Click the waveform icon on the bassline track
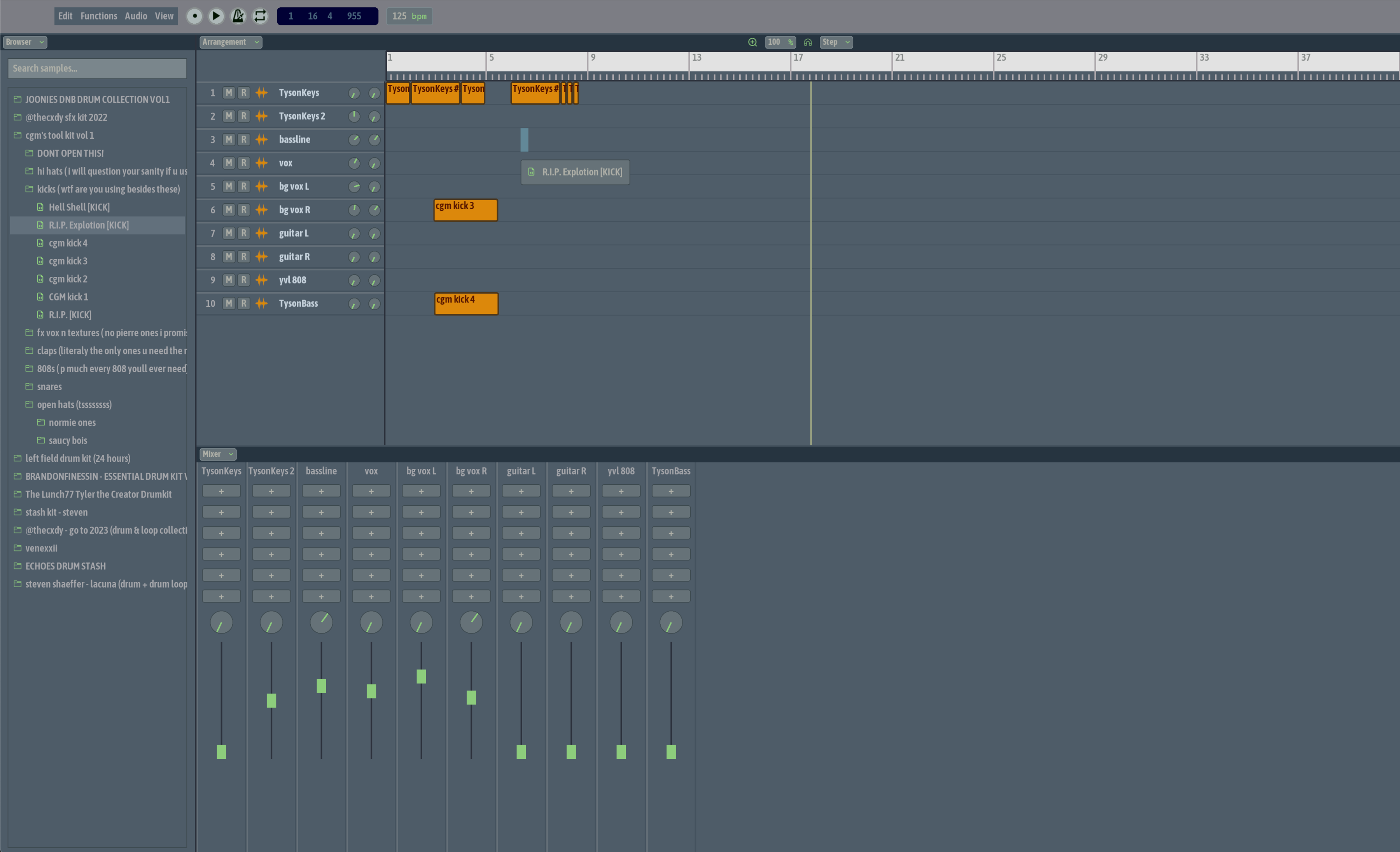The width and height of the screenshot is (1400, 852). point(261,139)
